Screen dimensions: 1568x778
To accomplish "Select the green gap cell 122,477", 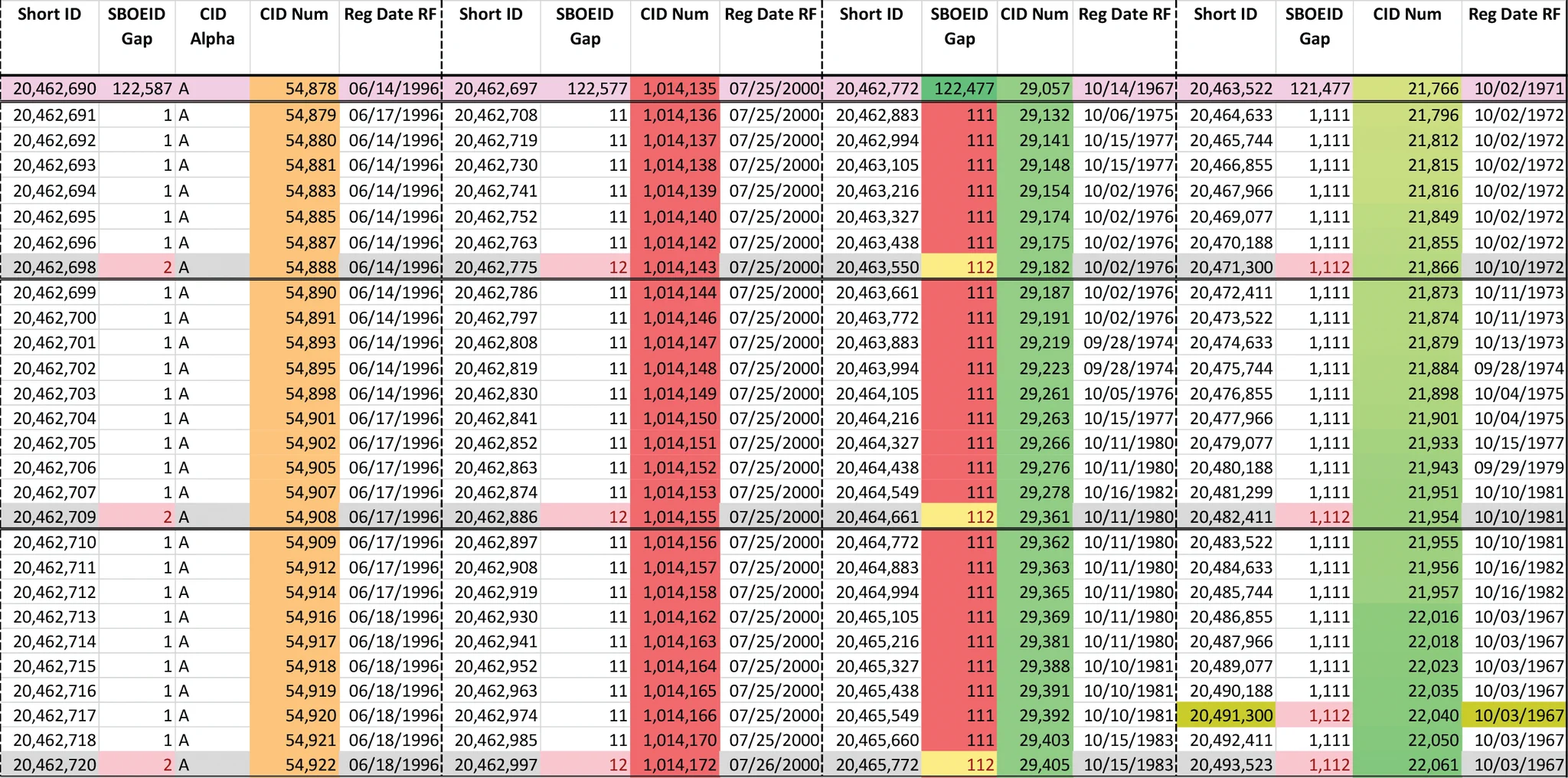I will click(x=959, y=89).
